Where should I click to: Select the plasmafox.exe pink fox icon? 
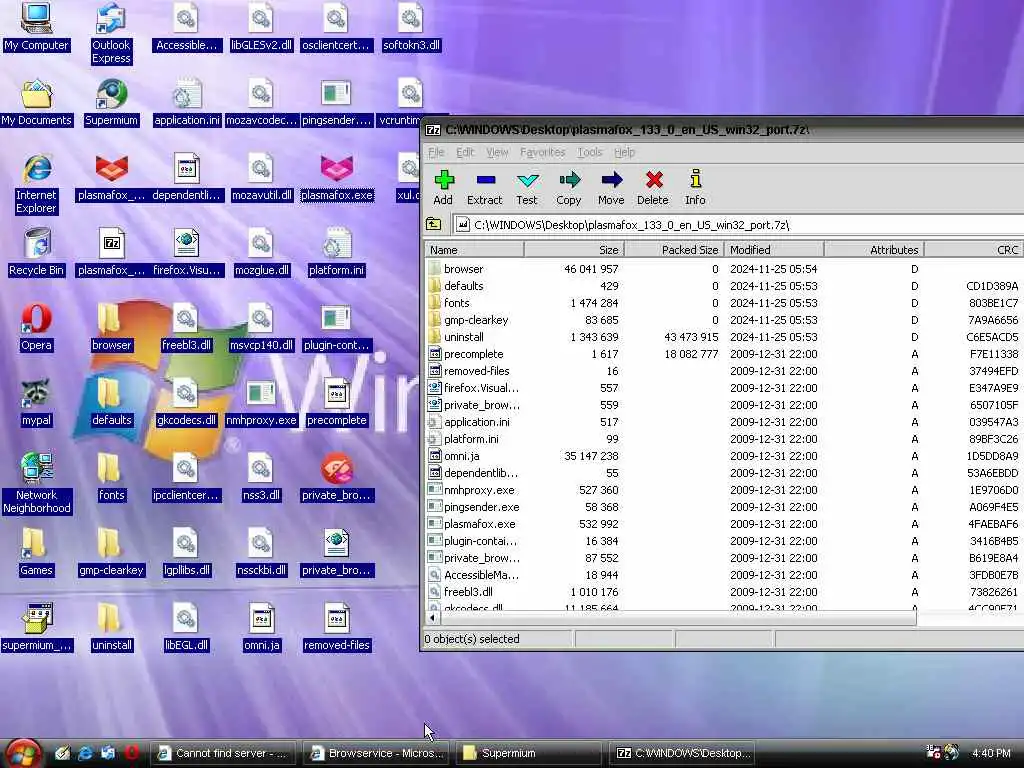[x=336, y=178]
